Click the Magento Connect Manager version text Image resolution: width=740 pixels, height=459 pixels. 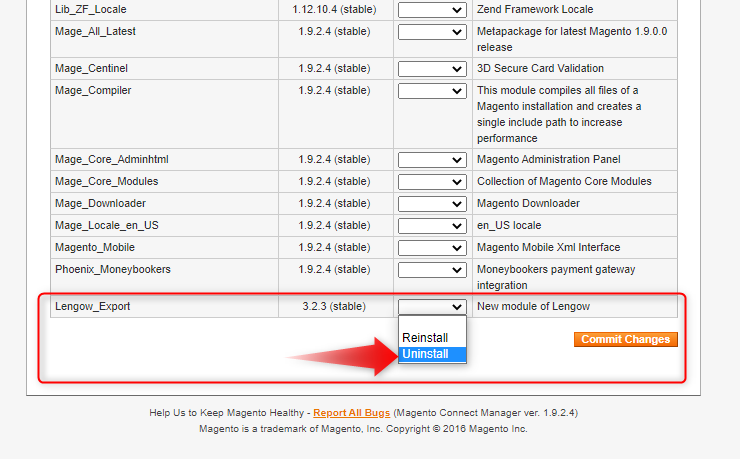click(486, 413)
